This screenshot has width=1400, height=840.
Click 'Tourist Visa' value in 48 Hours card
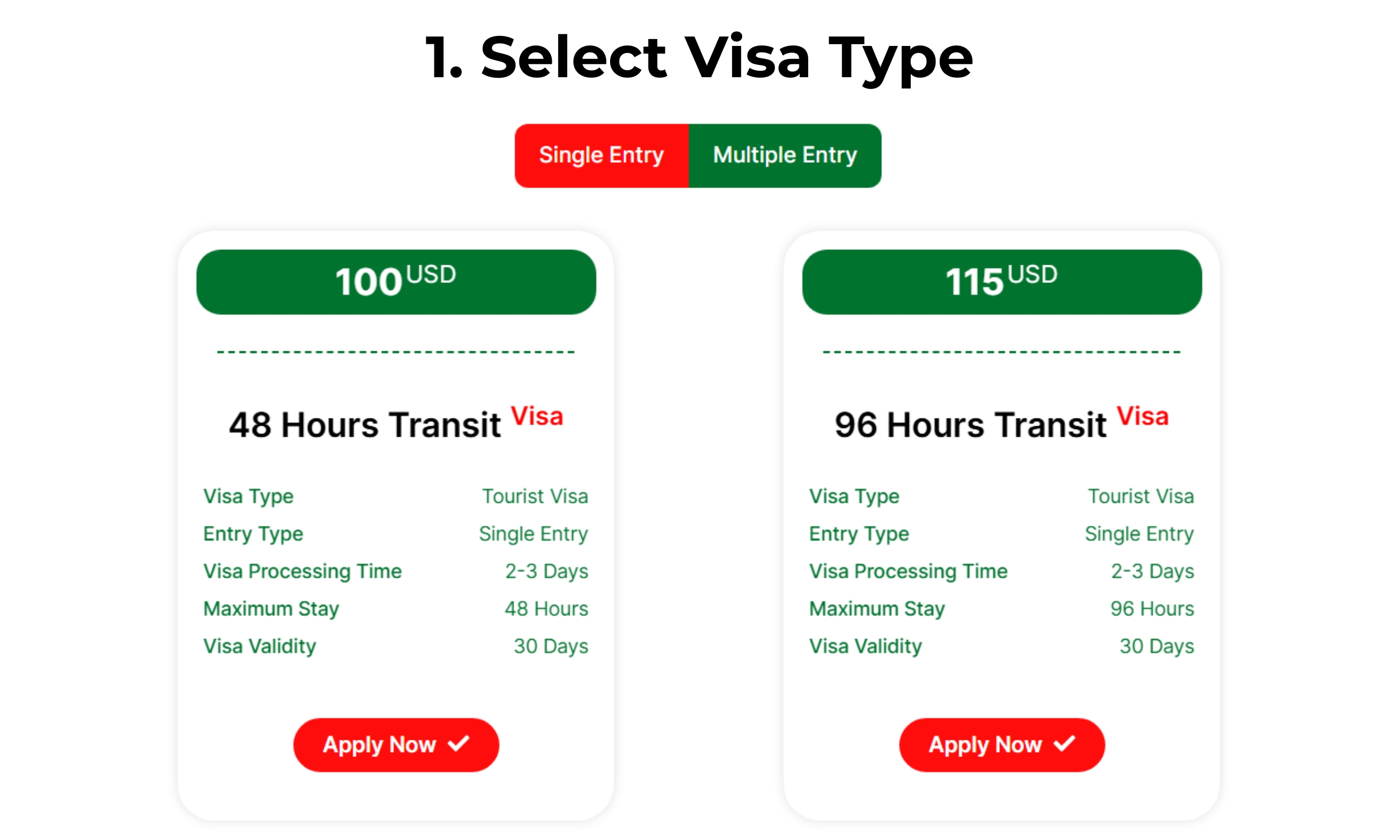535,496
